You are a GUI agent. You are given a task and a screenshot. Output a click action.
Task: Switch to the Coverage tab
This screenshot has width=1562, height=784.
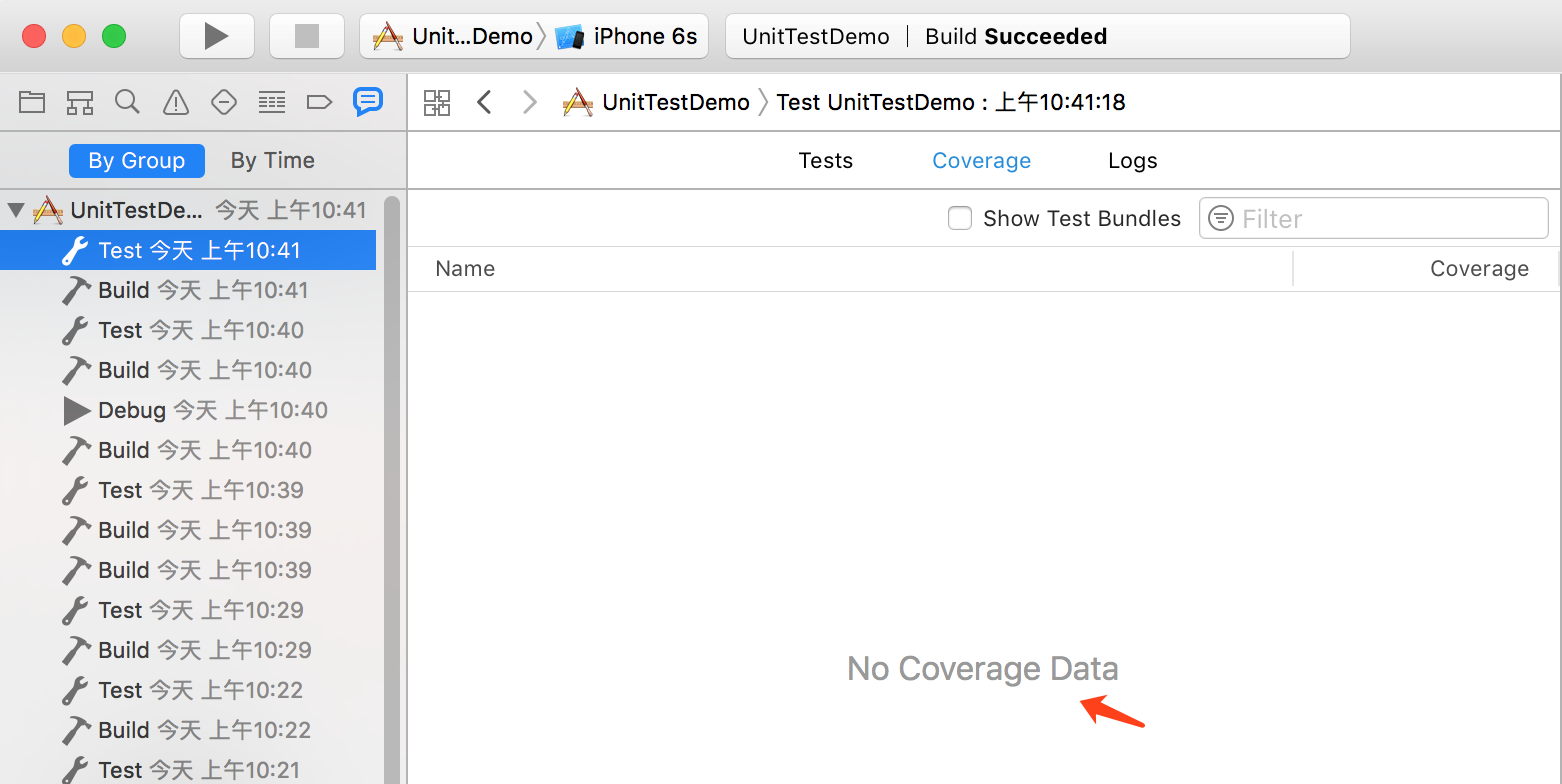(x=982, y=161)
